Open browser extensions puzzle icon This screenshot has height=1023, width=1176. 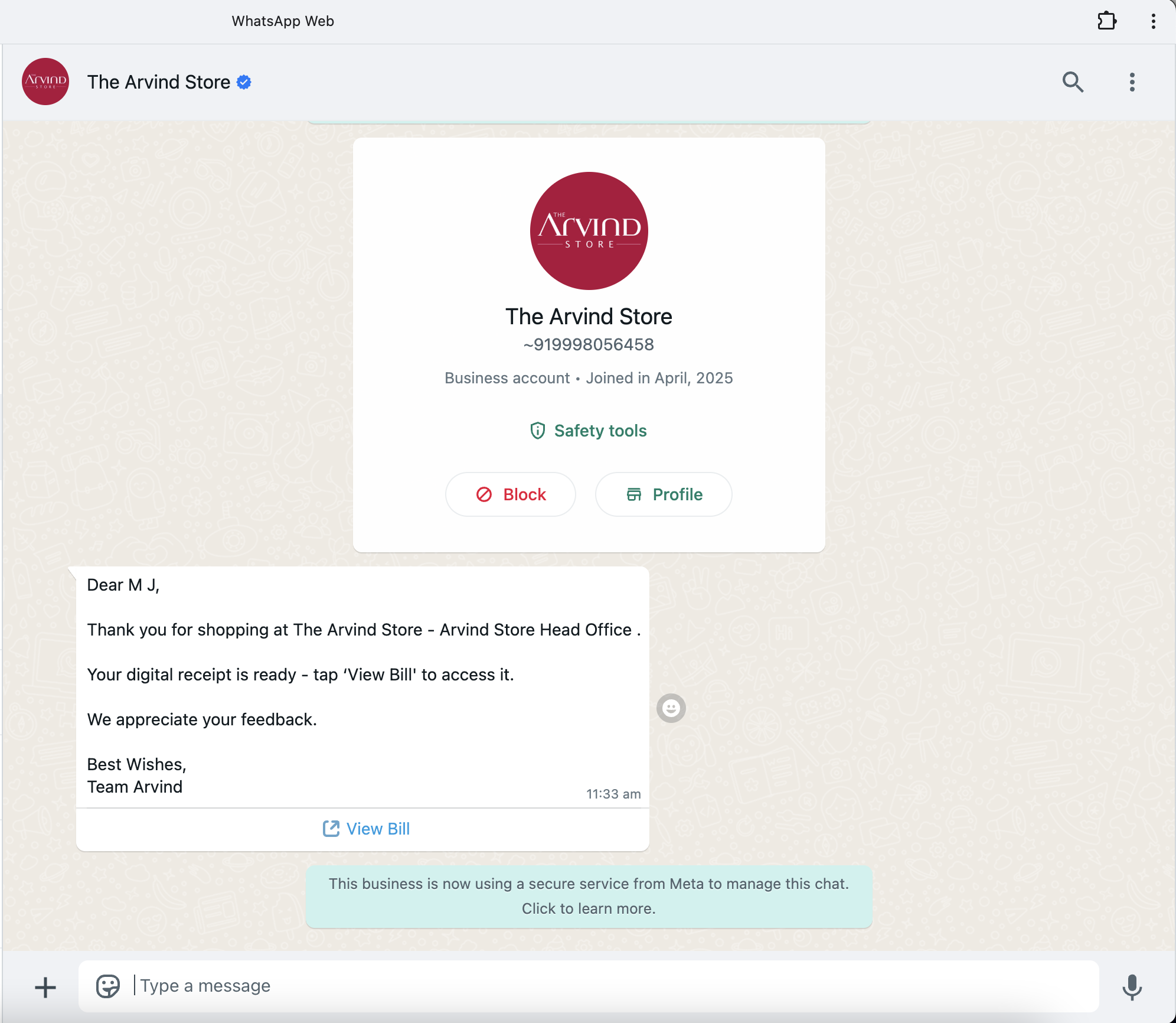click(x=1107, y=21)
